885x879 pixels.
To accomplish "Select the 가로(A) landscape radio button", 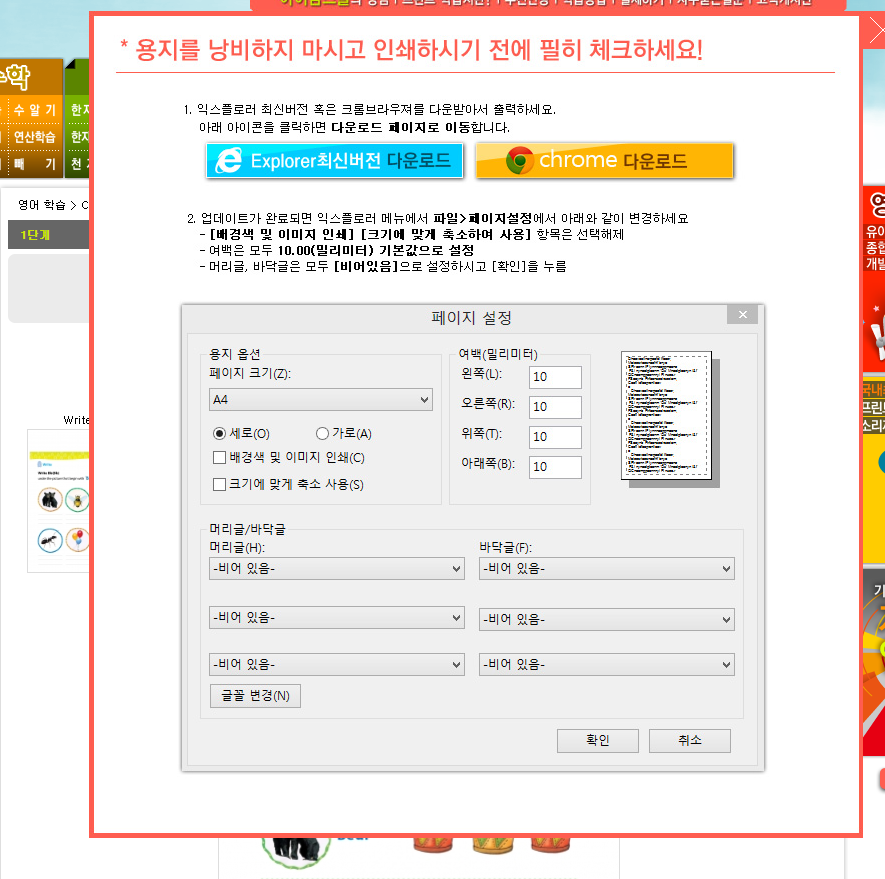I will click(322, 434).
